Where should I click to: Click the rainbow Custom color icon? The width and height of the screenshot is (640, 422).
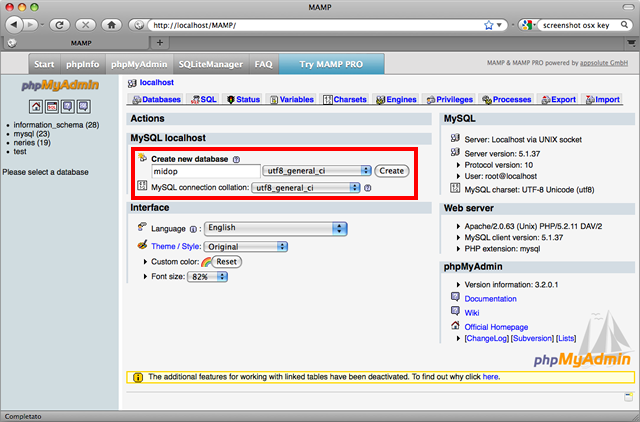tap(206, 262)
